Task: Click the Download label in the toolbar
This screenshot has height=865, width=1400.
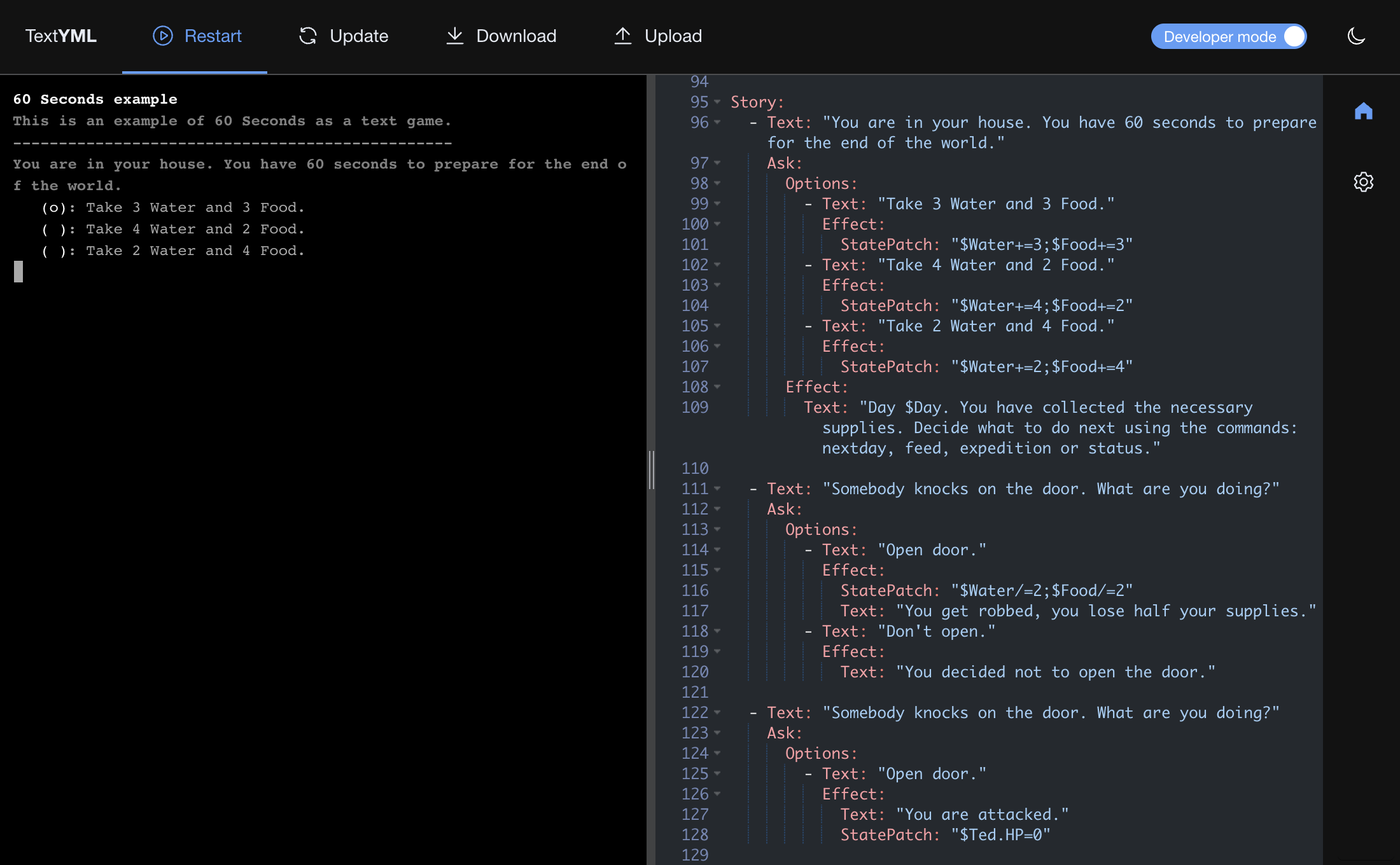Action: [x=517, y=36]
